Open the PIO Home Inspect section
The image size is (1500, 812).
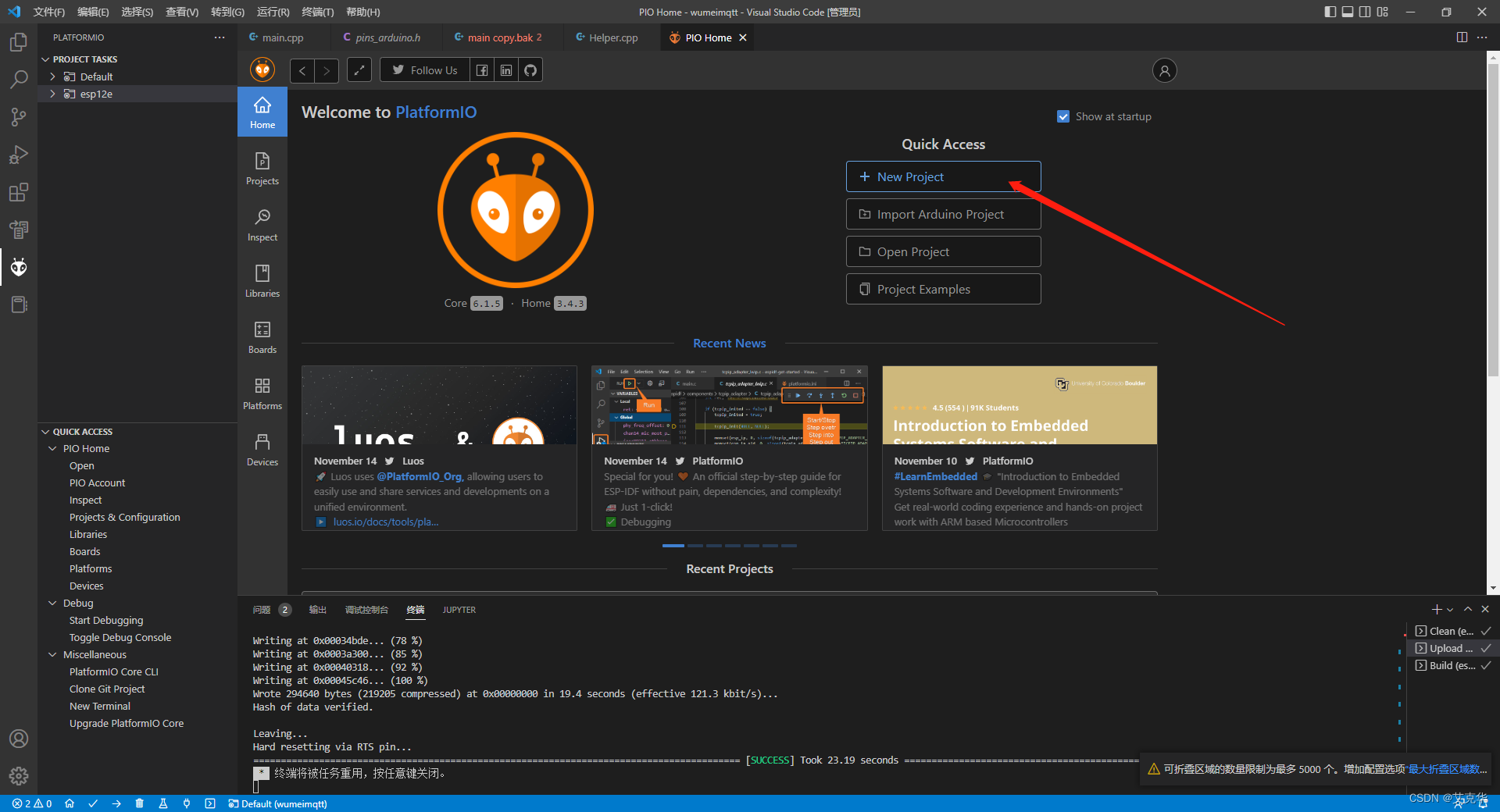pos(262,224)
